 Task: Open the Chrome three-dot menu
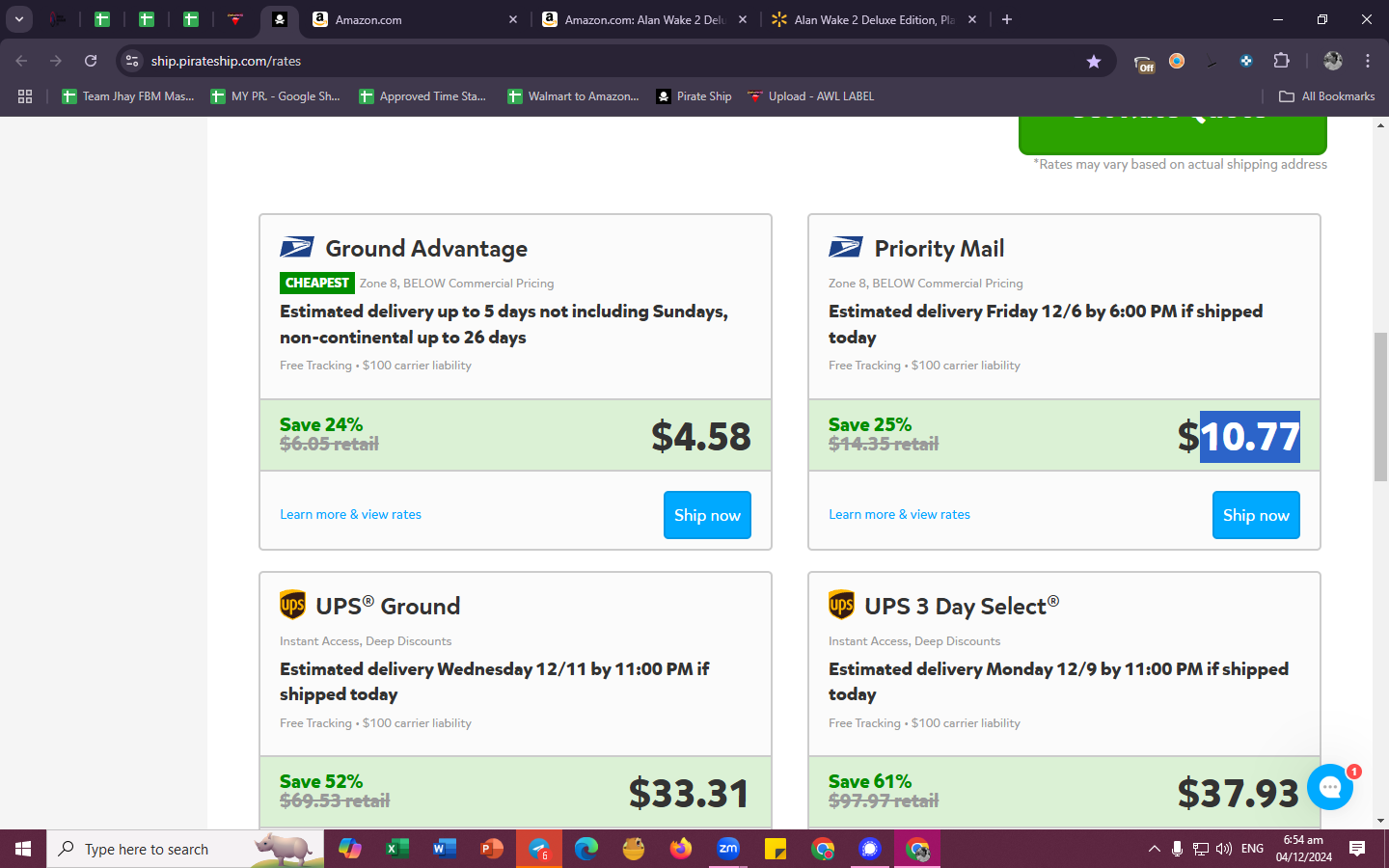click(x=1368, y=61)
